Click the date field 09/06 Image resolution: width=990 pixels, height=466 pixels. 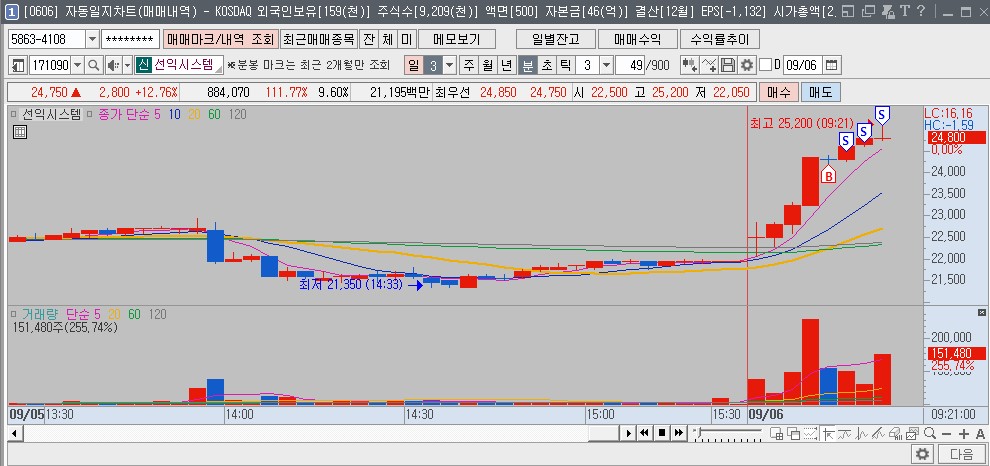[x=802, y=65]
